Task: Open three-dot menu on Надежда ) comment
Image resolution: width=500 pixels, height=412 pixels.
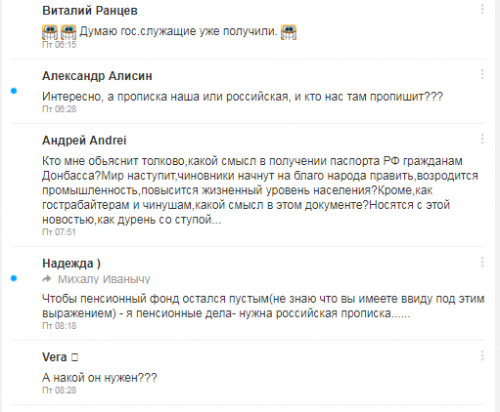Action: [482, 262]
